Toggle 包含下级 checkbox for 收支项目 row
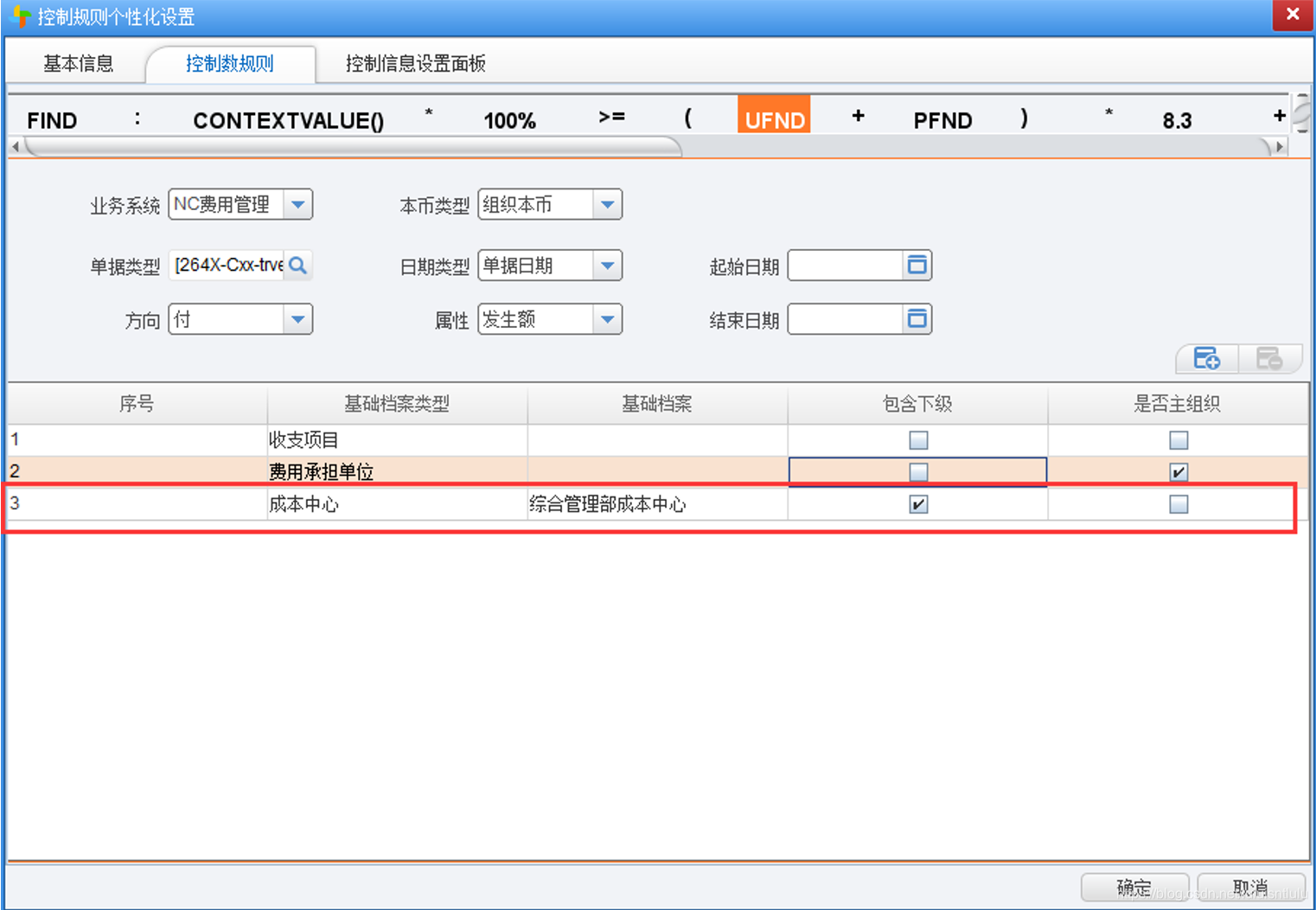 point(918,440)
